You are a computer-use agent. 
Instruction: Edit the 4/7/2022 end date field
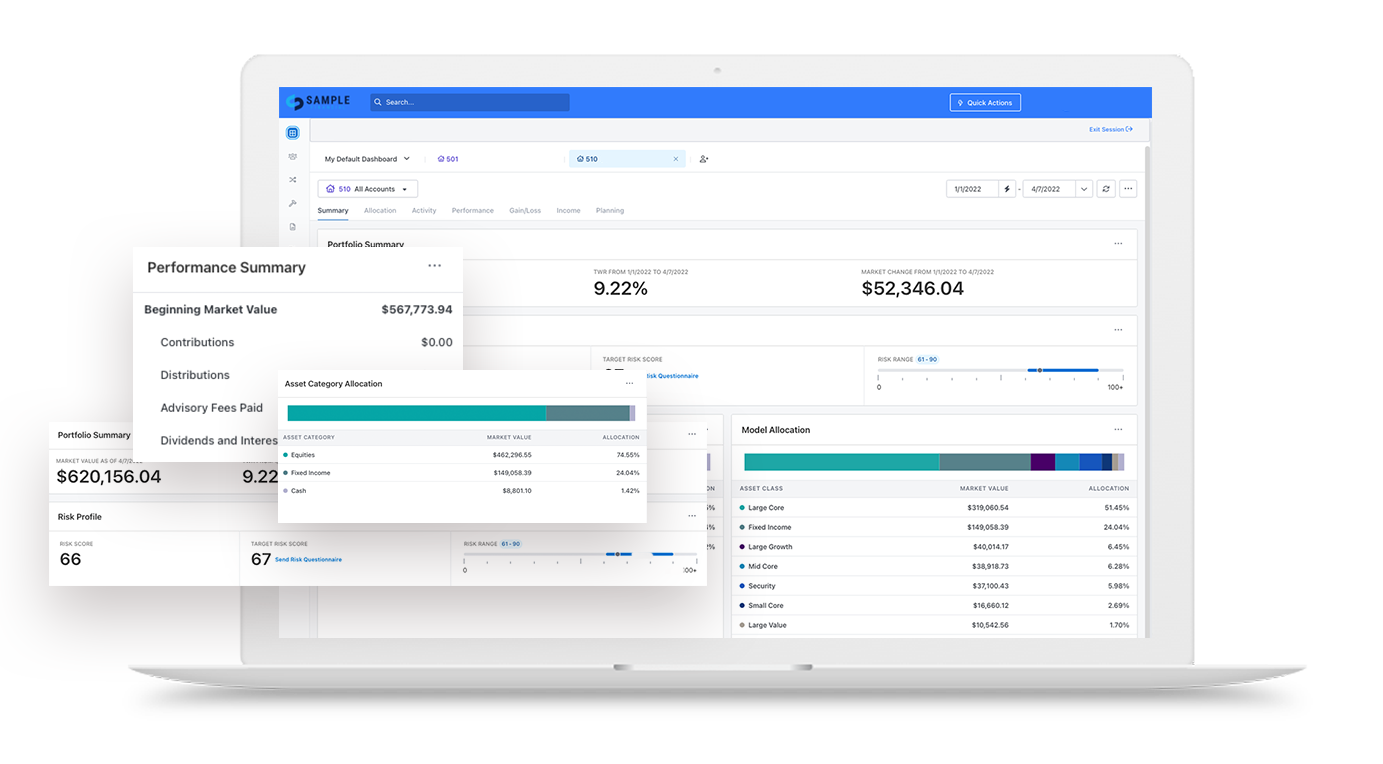pyautogui.click(x=1048, y=189)
